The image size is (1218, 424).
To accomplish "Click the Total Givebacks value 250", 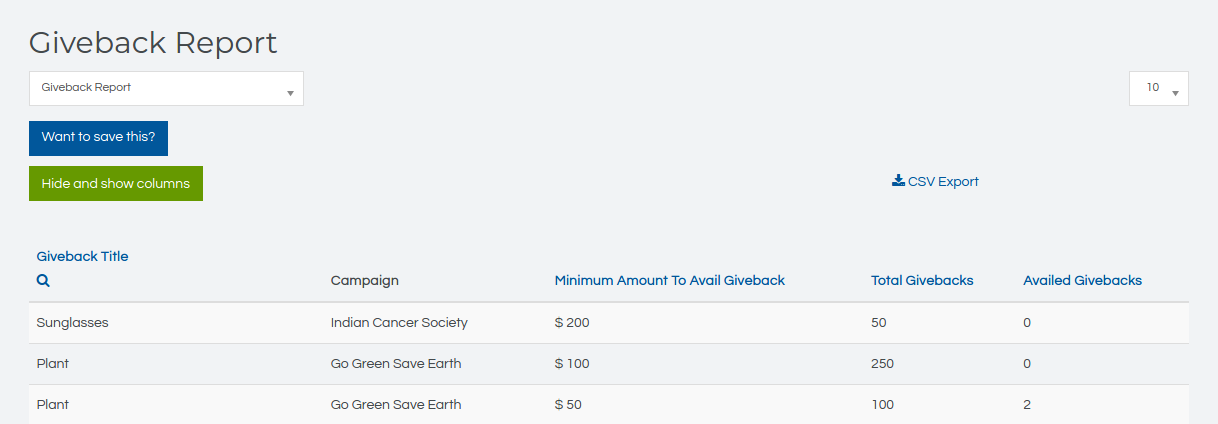I will (x=882, y=364).
